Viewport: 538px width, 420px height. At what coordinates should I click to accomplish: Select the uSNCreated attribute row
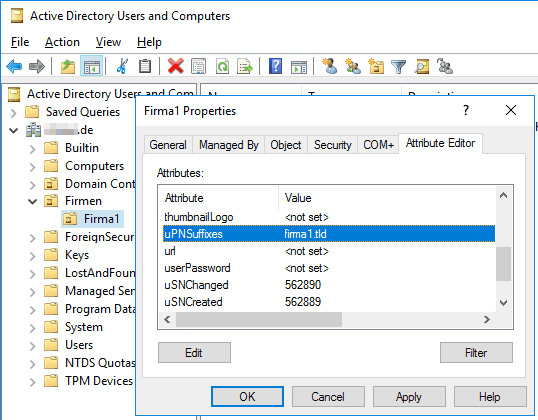[x=329, y=302]
